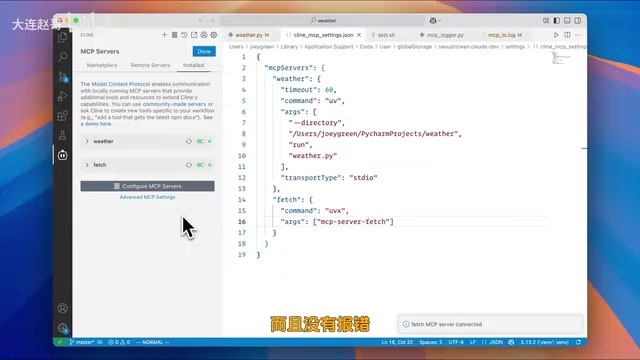
Task: Click the minimap in the editor
Action: click(x=562, y=58)
